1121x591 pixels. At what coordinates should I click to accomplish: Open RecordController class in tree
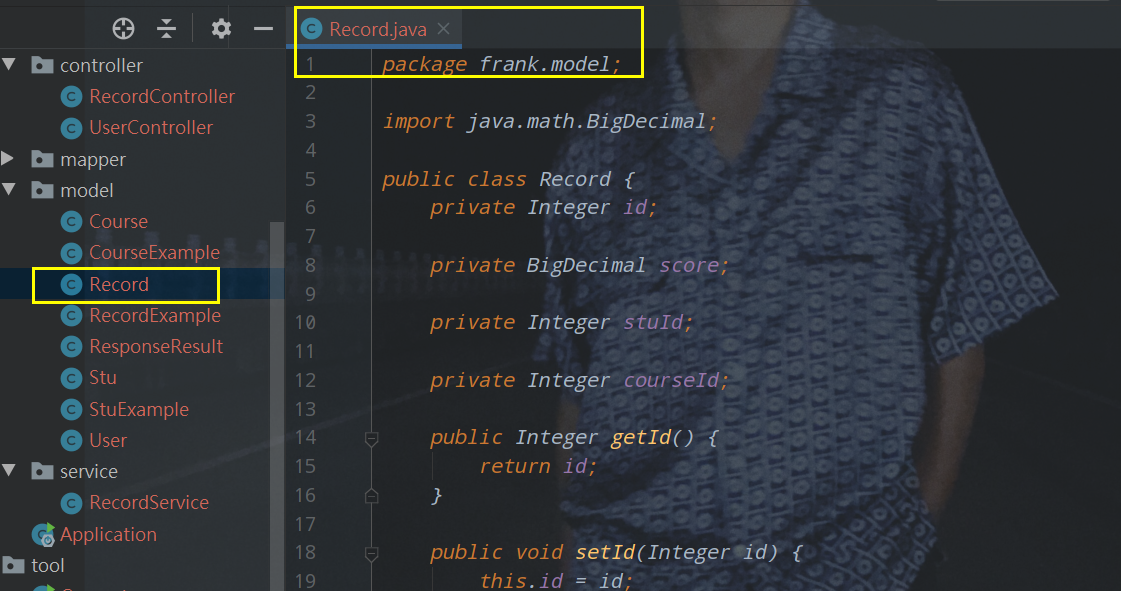point(162,96)
